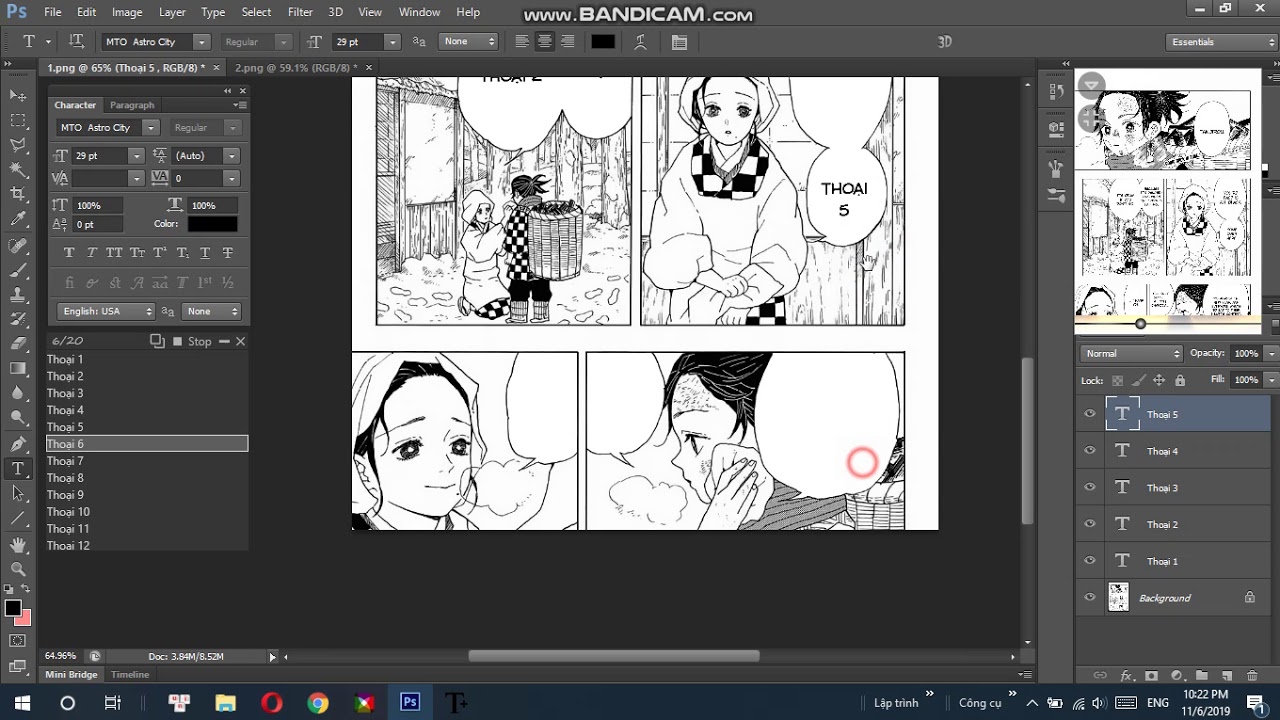Toggle the Lock all padlock button

pos(1180,380)
